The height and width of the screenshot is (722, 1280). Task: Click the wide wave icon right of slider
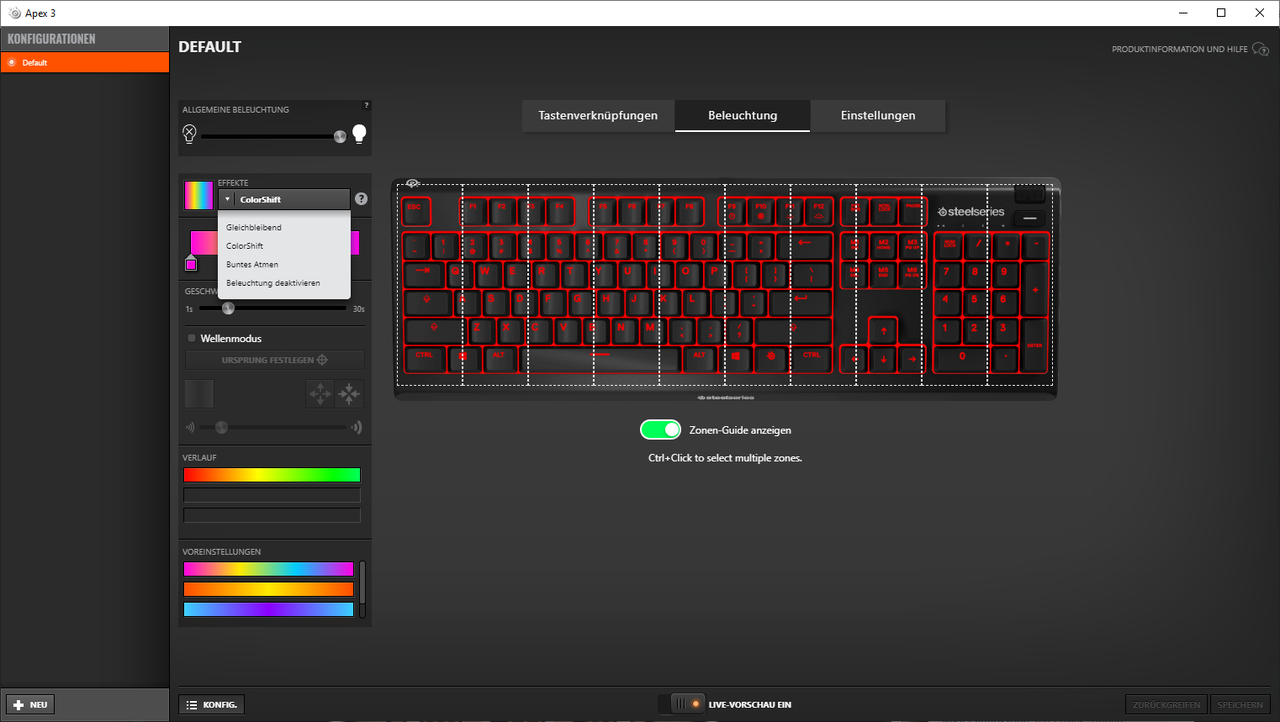click(x=355, y=427)
